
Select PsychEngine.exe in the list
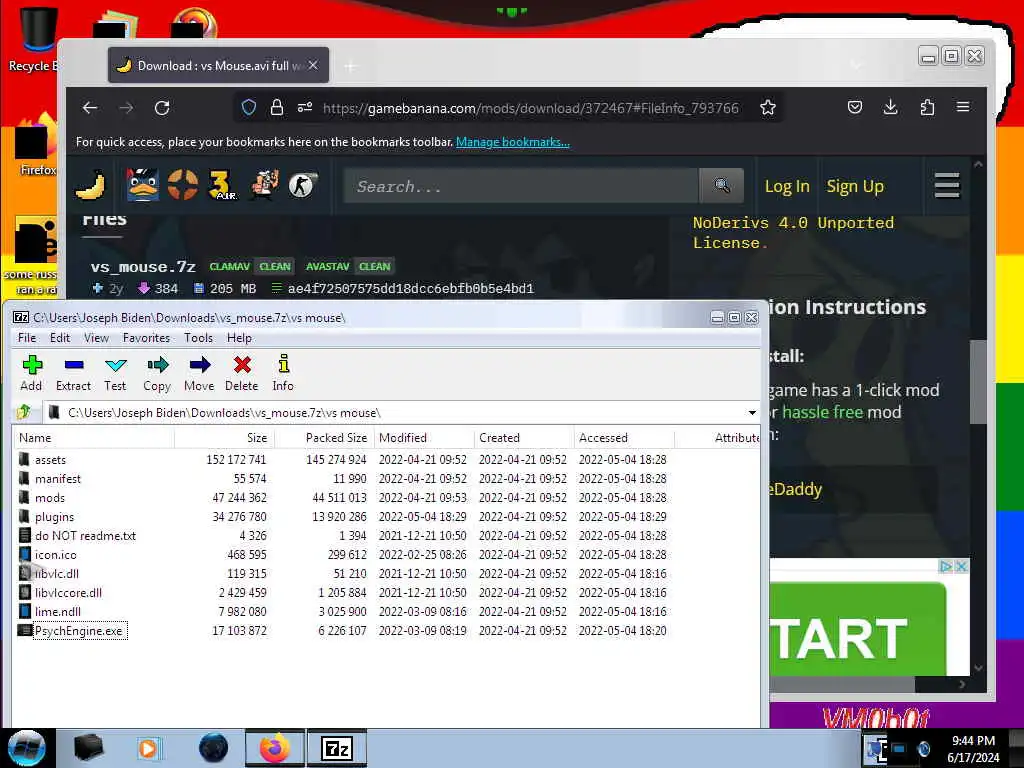coord(78,631)
